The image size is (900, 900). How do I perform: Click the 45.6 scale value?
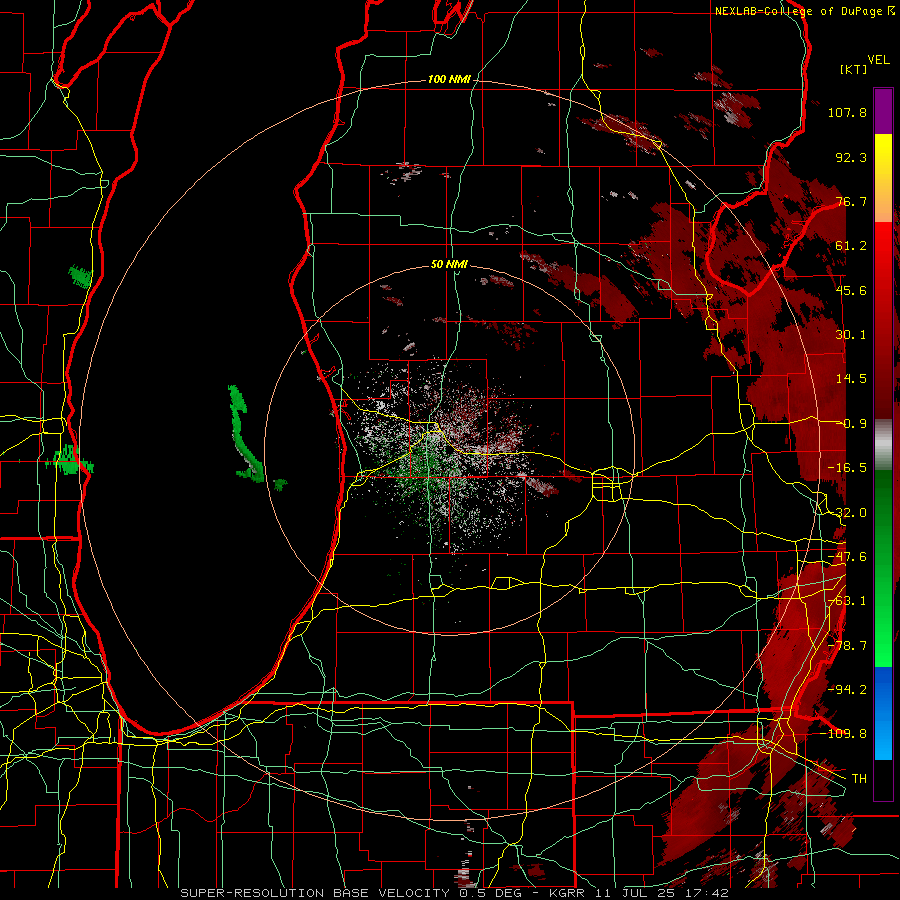pyautogui.click(x=851, y=290)
